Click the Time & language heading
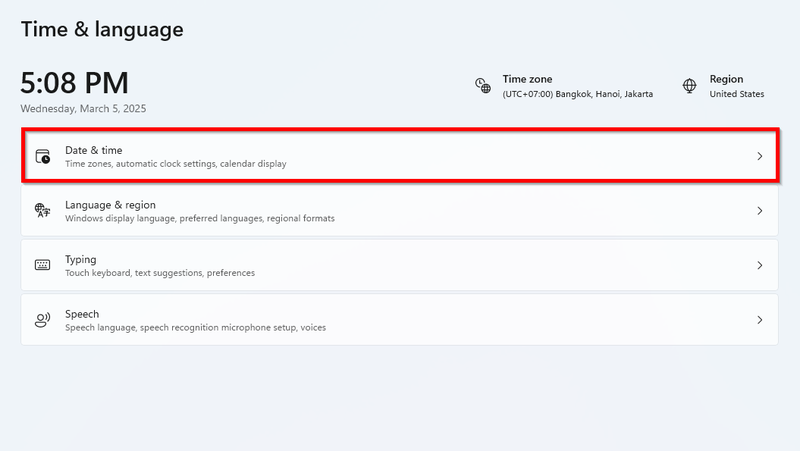 coord(102,29)
